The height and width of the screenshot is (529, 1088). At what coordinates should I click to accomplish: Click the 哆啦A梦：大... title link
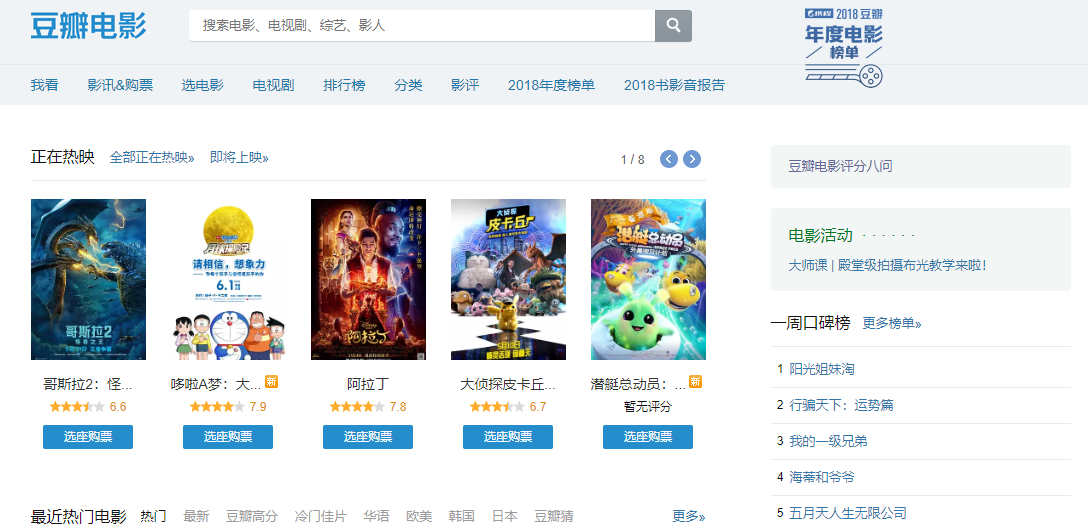point(216,384)
